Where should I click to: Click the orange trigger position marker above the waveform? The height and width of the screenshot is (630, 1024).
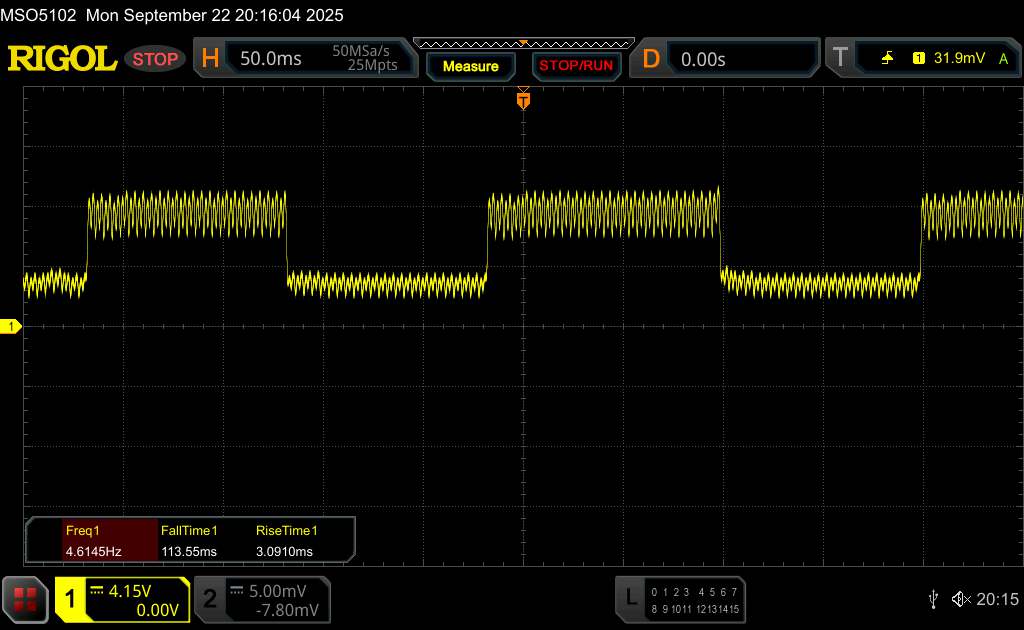pyautogui.click(x=522, y=100)
